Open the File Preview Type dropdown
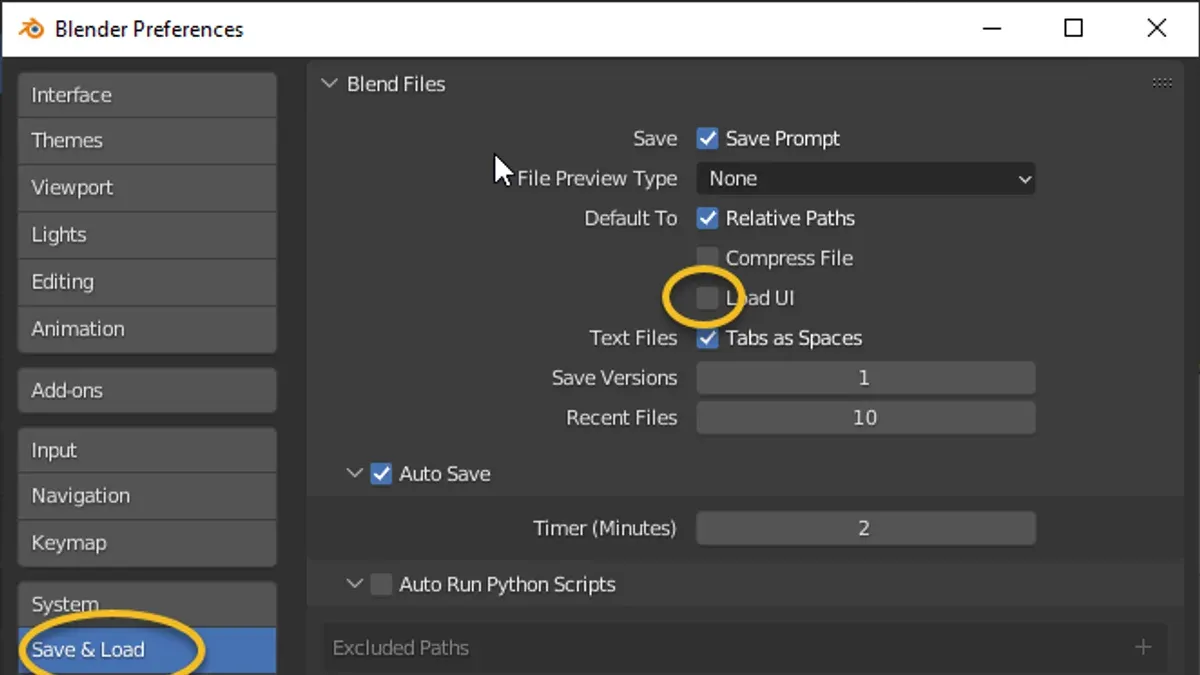 pyautogui.click(x=866, y=179)
